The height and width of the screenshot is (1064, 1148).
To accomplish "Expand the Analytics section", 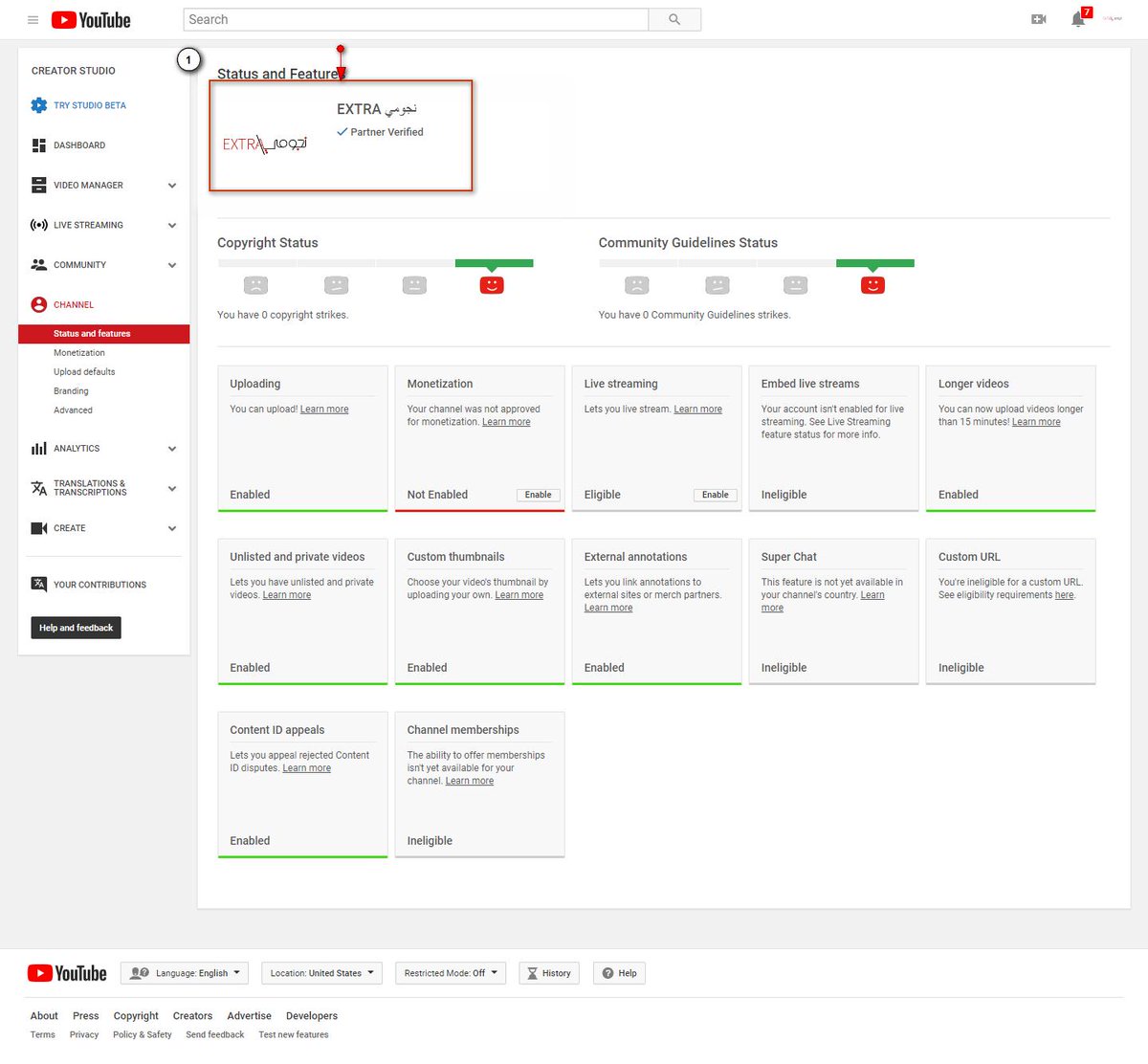I will [172, 449].
